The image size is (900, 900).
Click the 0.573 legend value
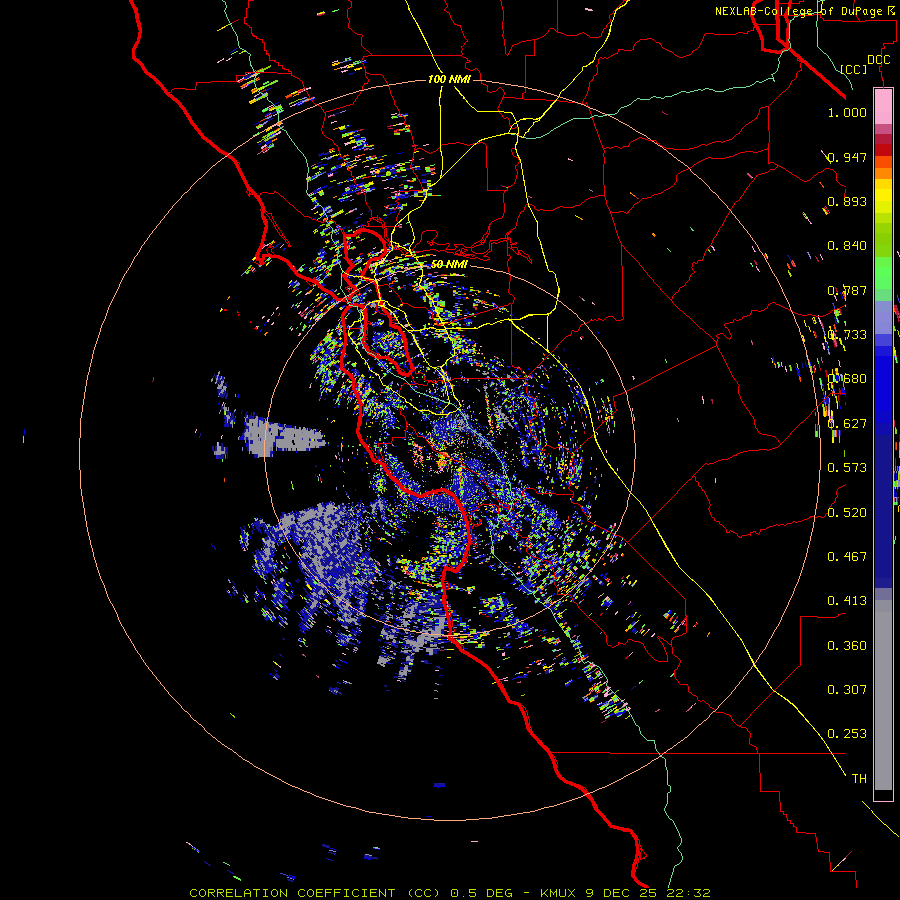[x=847, y=468]
